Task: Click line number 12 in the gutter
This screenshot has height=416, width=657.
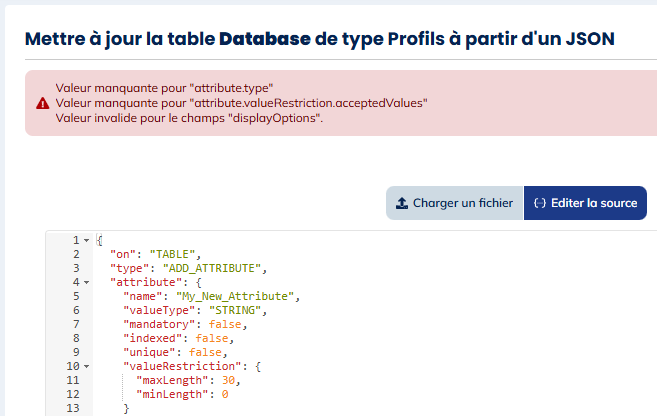Action: point(72,395)
